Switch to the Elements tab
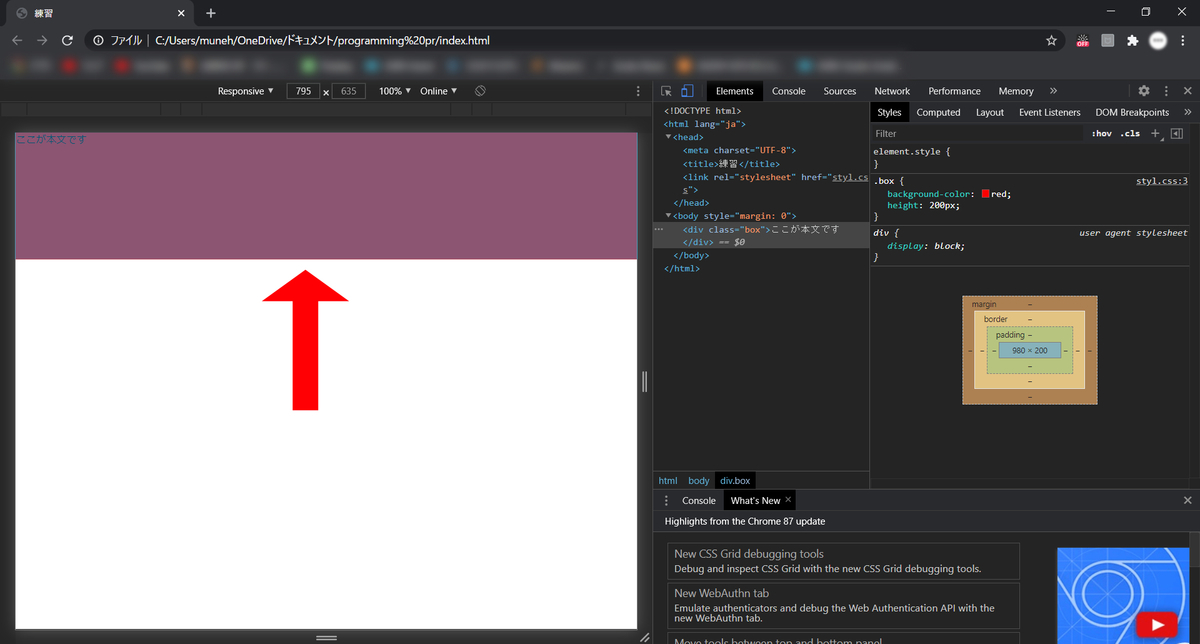 click(735, 91)
